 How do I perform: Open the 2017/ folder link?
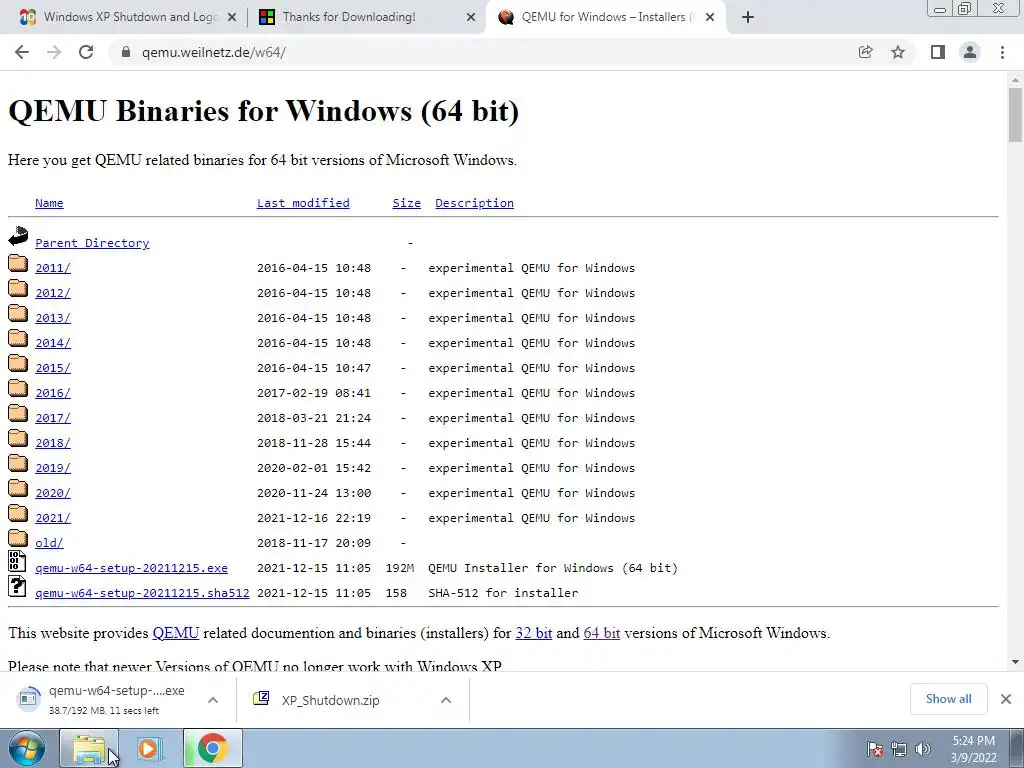[x=53, y=418]
